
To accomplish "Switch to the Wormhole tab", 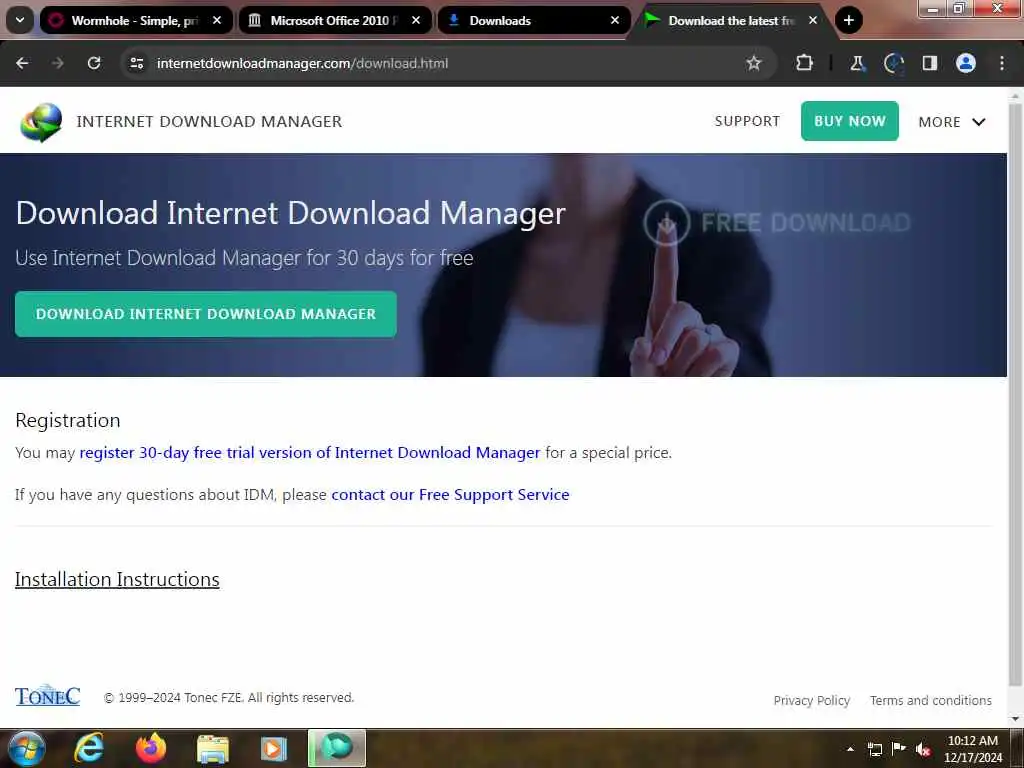I will [136, 20].
